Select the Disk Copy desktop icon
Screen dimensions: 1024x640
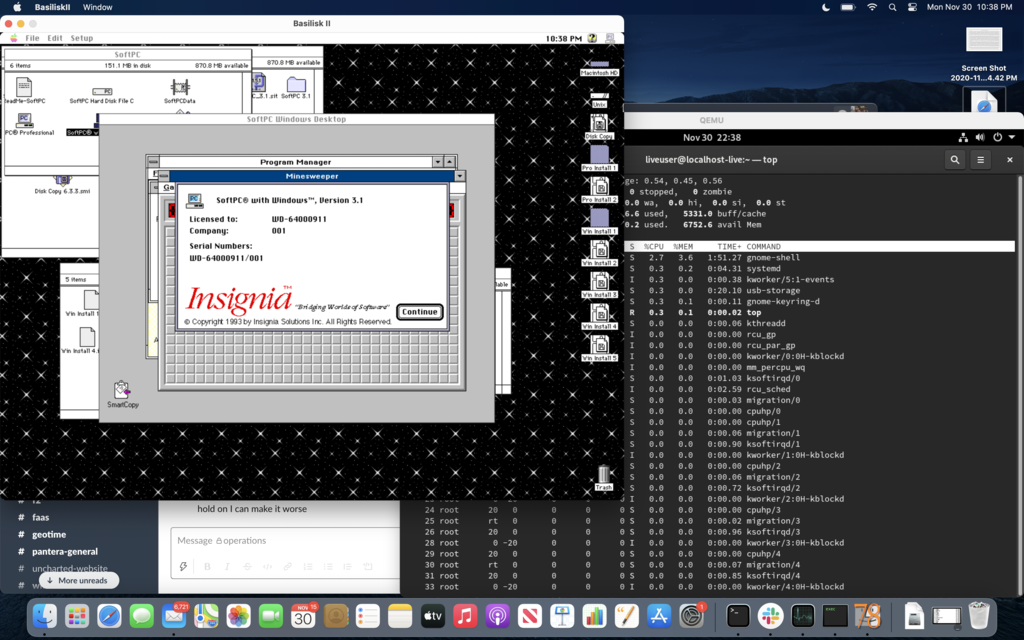(x=600, y=127)
